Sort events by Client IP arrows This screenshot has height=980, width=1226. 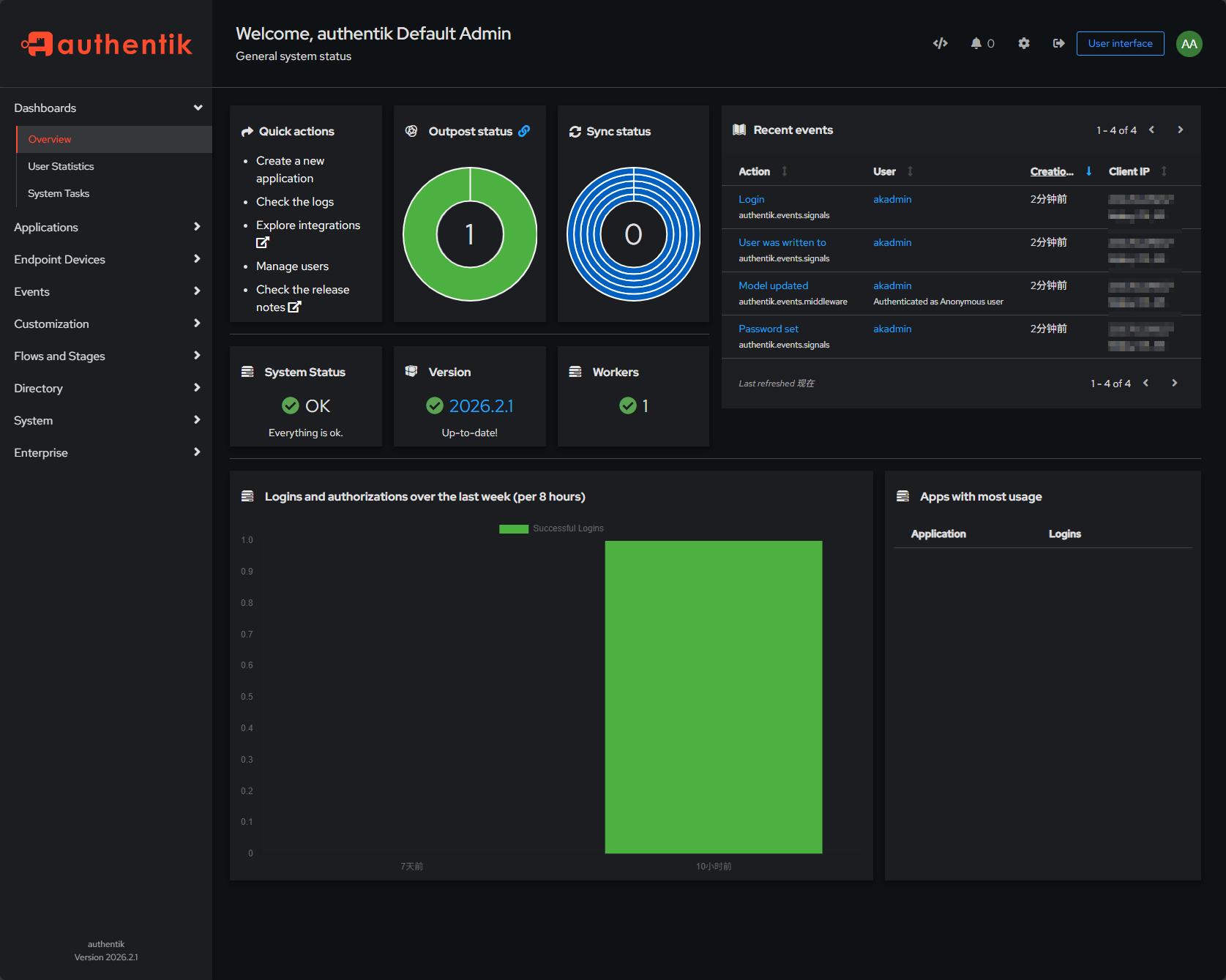(1164, 171)
